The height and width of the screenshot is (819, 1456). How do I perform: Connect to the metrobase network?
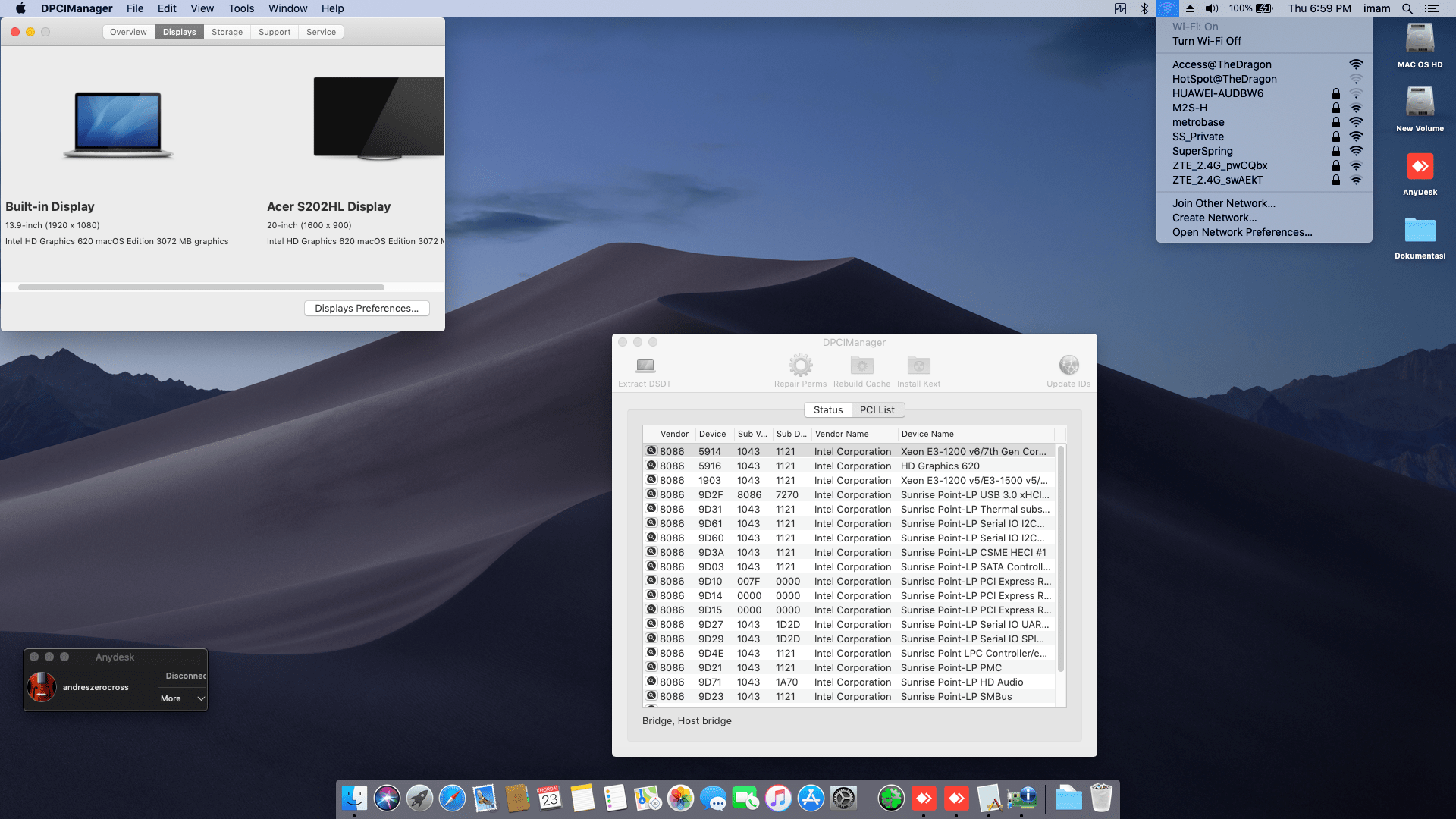(x=1264, y=122)
